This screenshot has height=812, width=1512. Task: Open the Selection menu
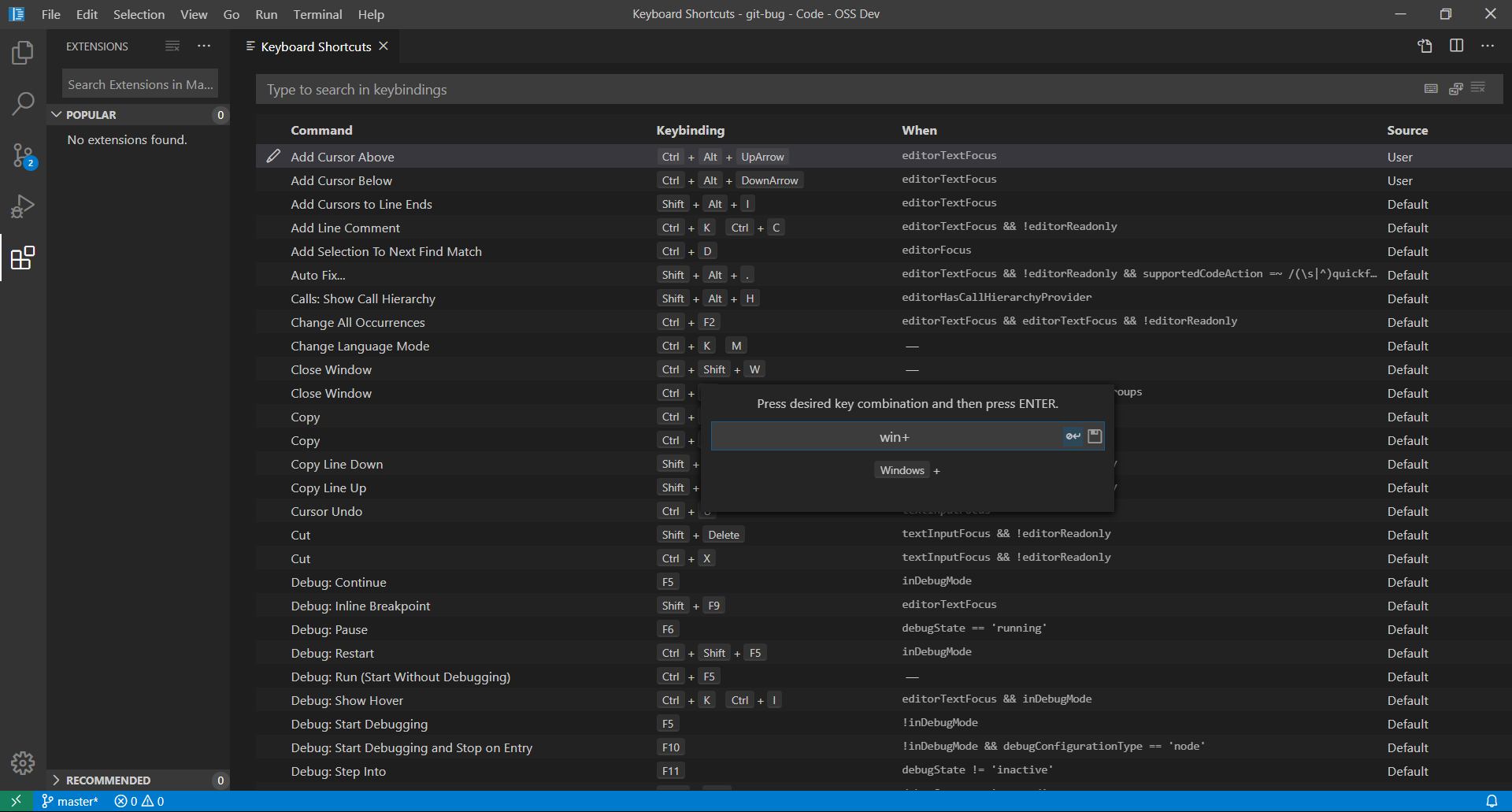(139, 14)
